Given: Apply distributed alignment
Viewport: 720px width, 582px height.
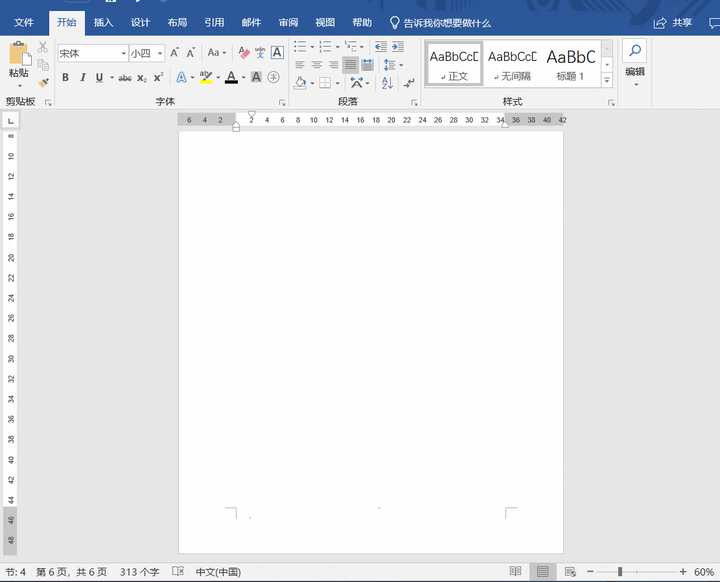Looking at the screenshot, I should coord(367,65).
